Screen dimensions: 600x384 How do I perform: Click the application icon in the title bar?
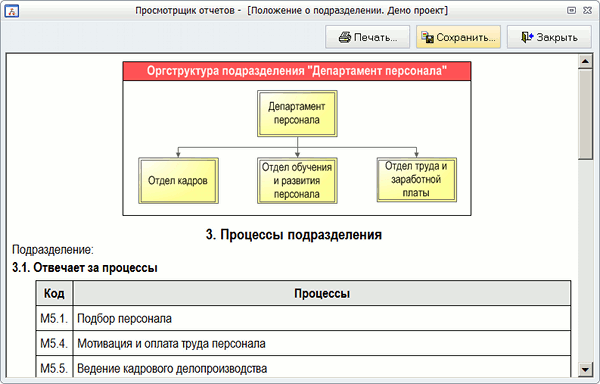[x=12, y=11]
